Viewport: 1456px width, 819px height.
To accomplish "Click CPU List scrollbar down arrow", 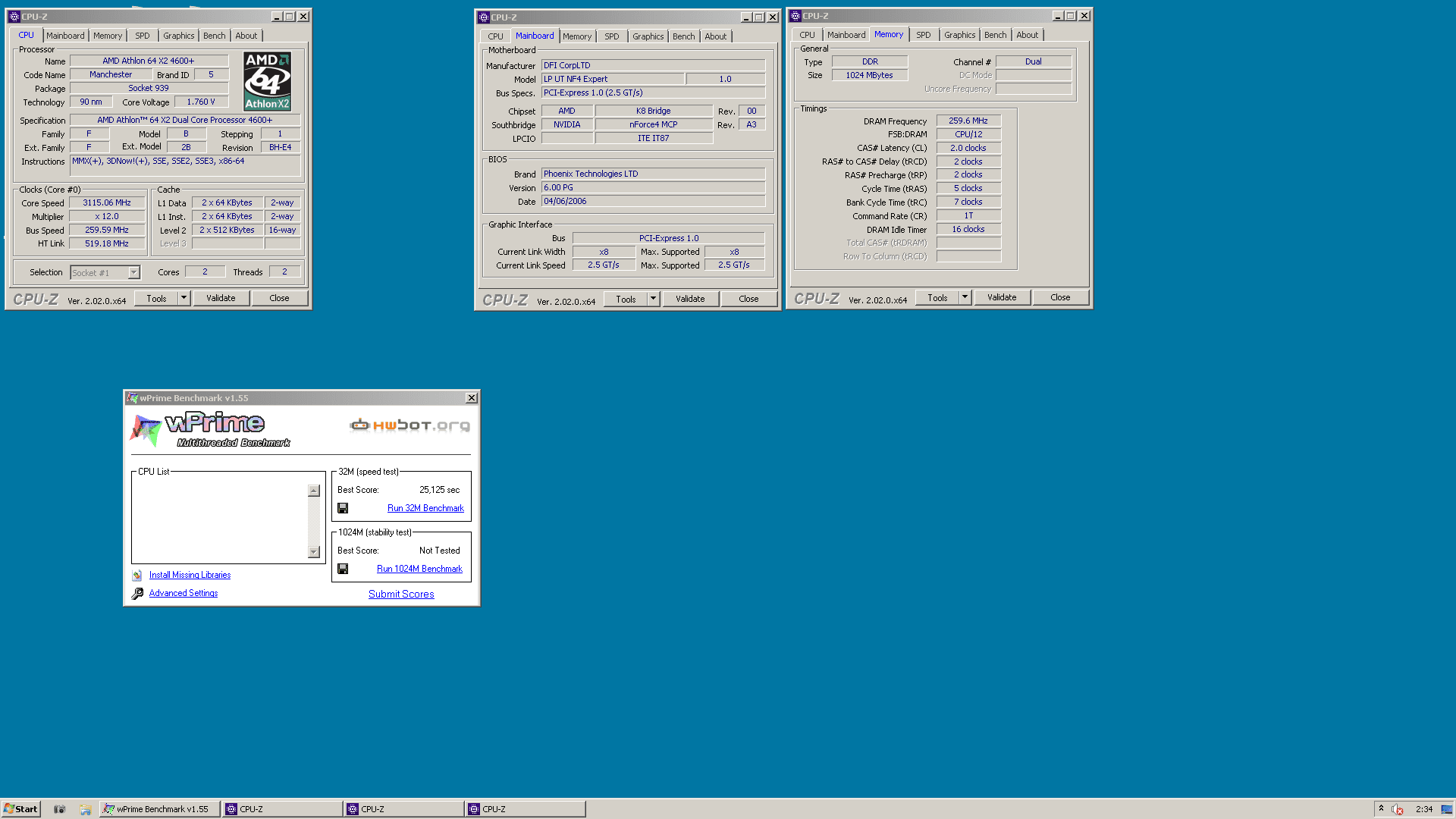I will pyautogui.click(x=314, y=552).
